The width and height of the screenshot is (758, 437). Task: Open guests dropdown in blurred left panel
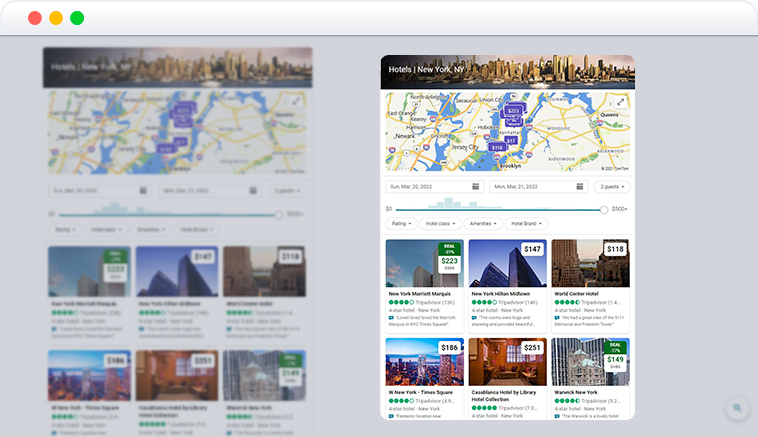[287, 190]
